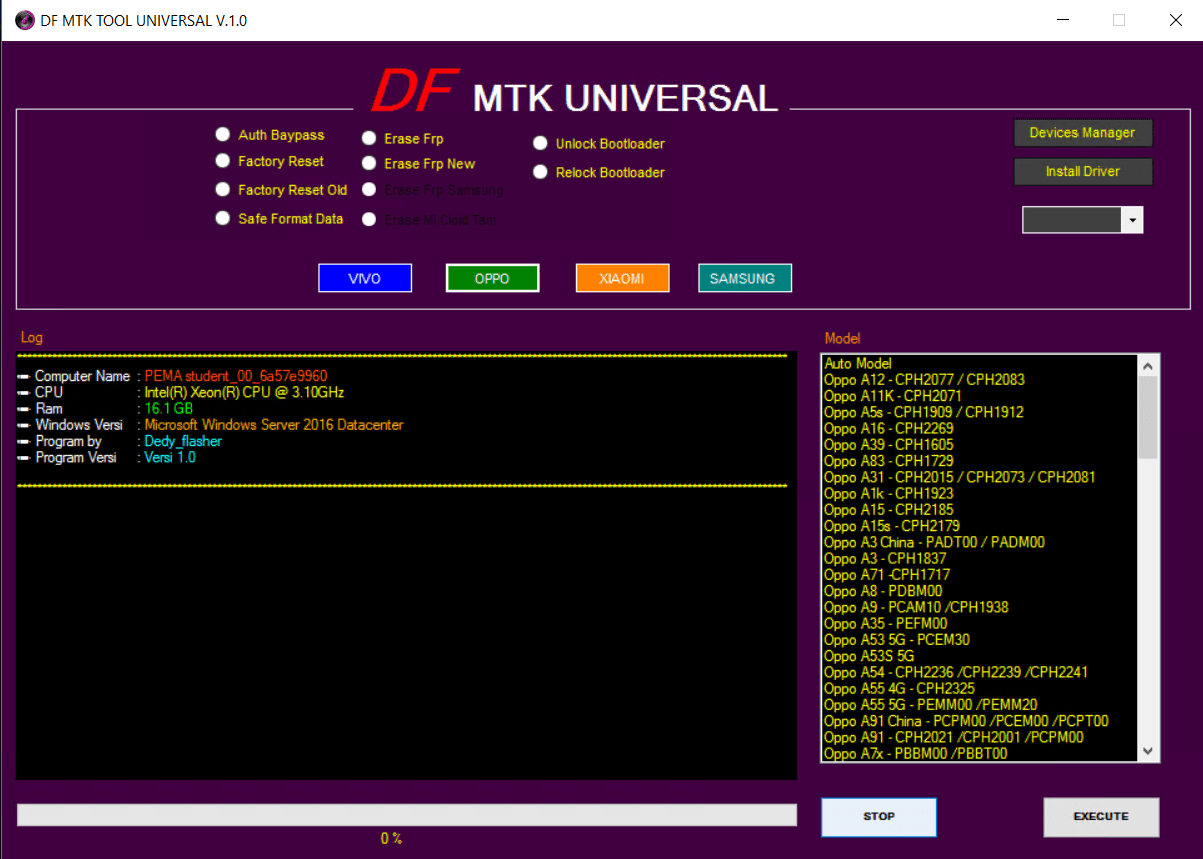This screenshot has height=859, width=1203.
Task: Select Relock Bootloader
Action: (x=540, y=172)
